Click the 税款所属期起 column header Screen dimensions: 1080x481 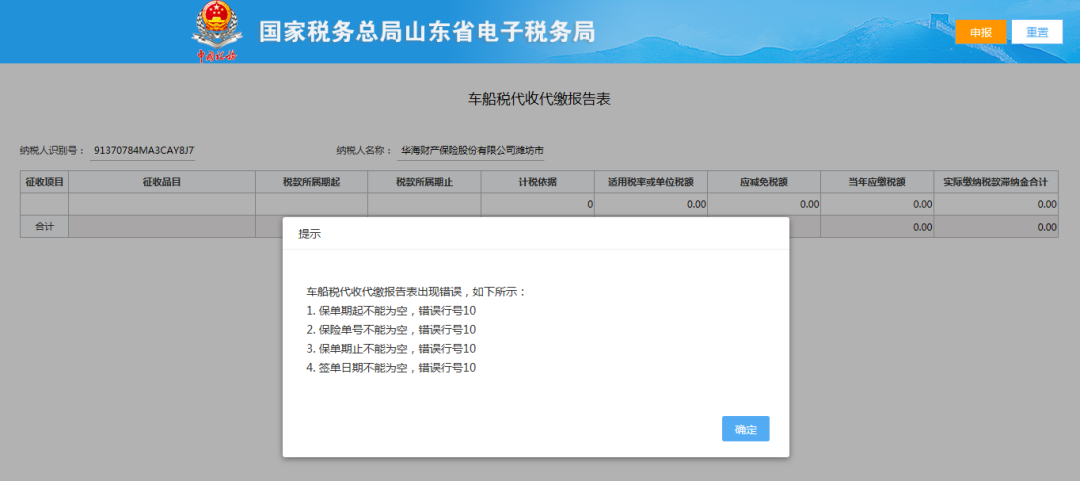(311, 182)
